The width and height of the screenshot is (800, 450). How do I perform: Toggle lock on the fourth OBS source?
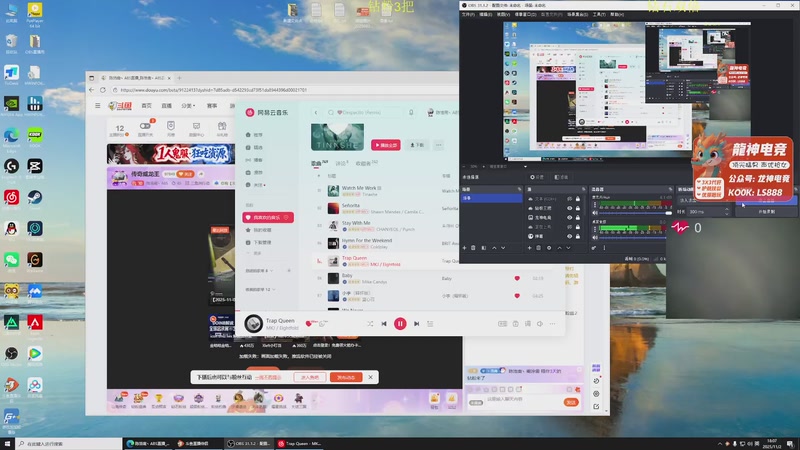[578, 227]
